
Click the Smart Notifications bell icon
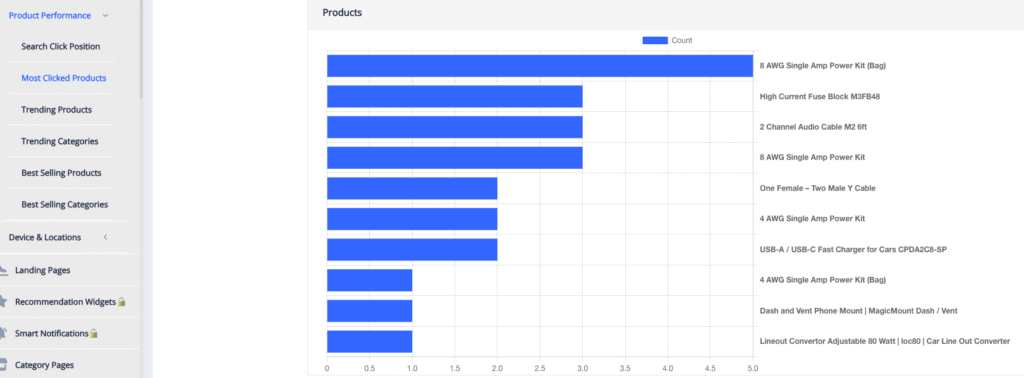tap(3, 333)
